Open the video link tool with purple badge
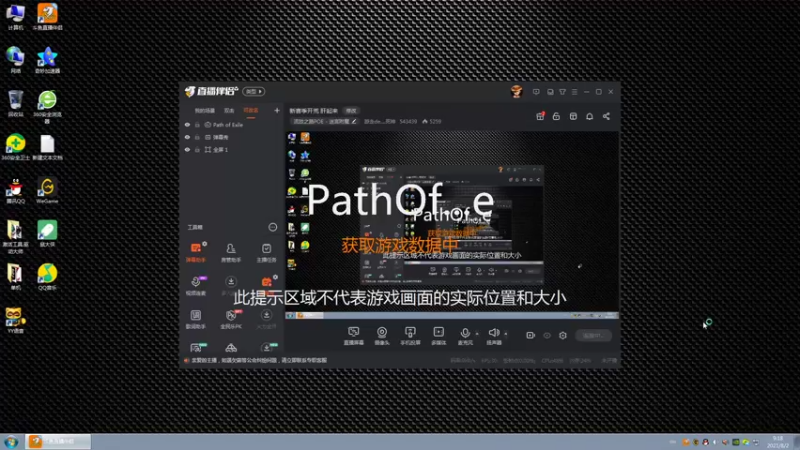Image resolution: width=800 pixels, height=450 pixels. click(x=196, y=285)
